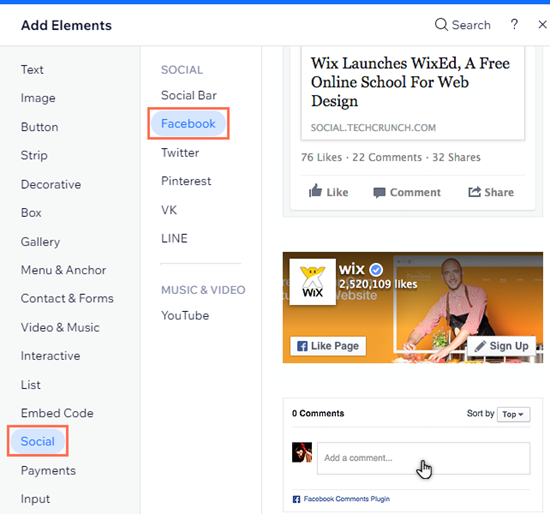
Task: Click the Like Page button
Action: 328,346
